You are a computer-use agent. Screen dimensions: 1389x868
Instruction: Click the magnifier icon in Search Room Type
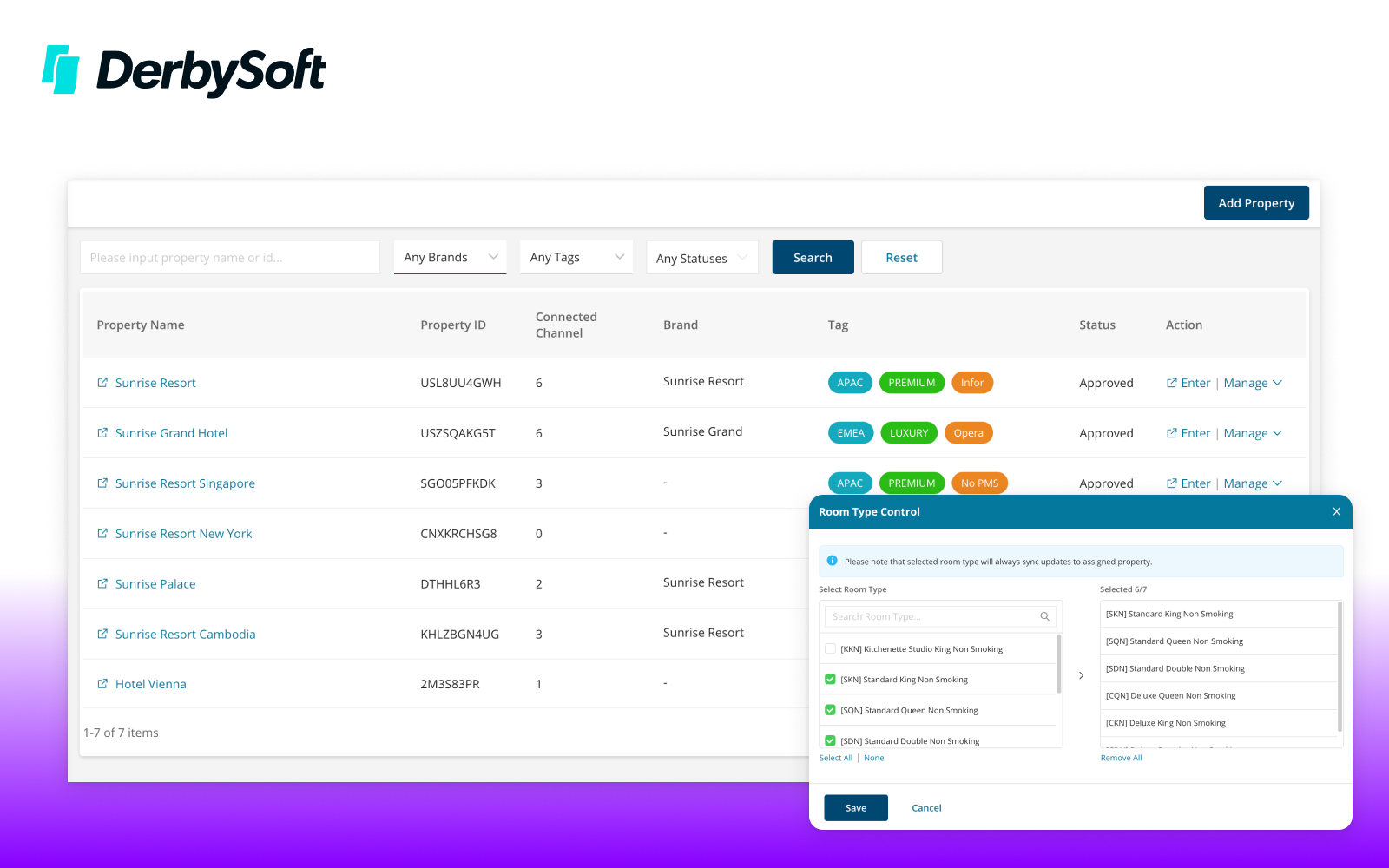[1045, 616]
